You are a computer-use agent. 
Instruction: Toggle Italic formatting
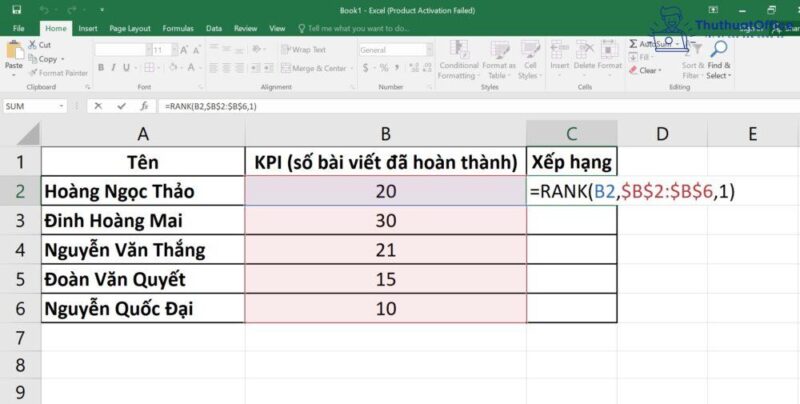[113, 68]
